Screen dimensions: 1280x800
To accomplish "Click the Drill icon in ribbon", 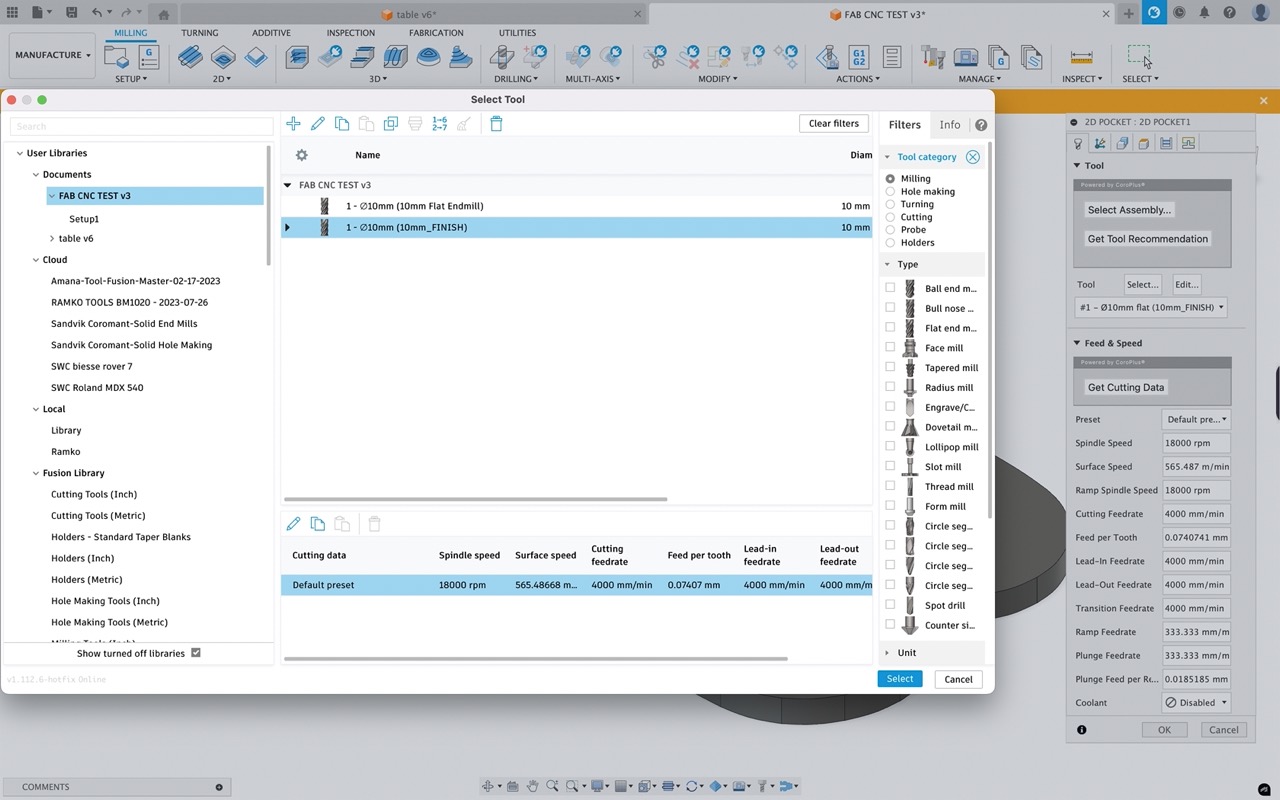I will (x=504, y=57).
